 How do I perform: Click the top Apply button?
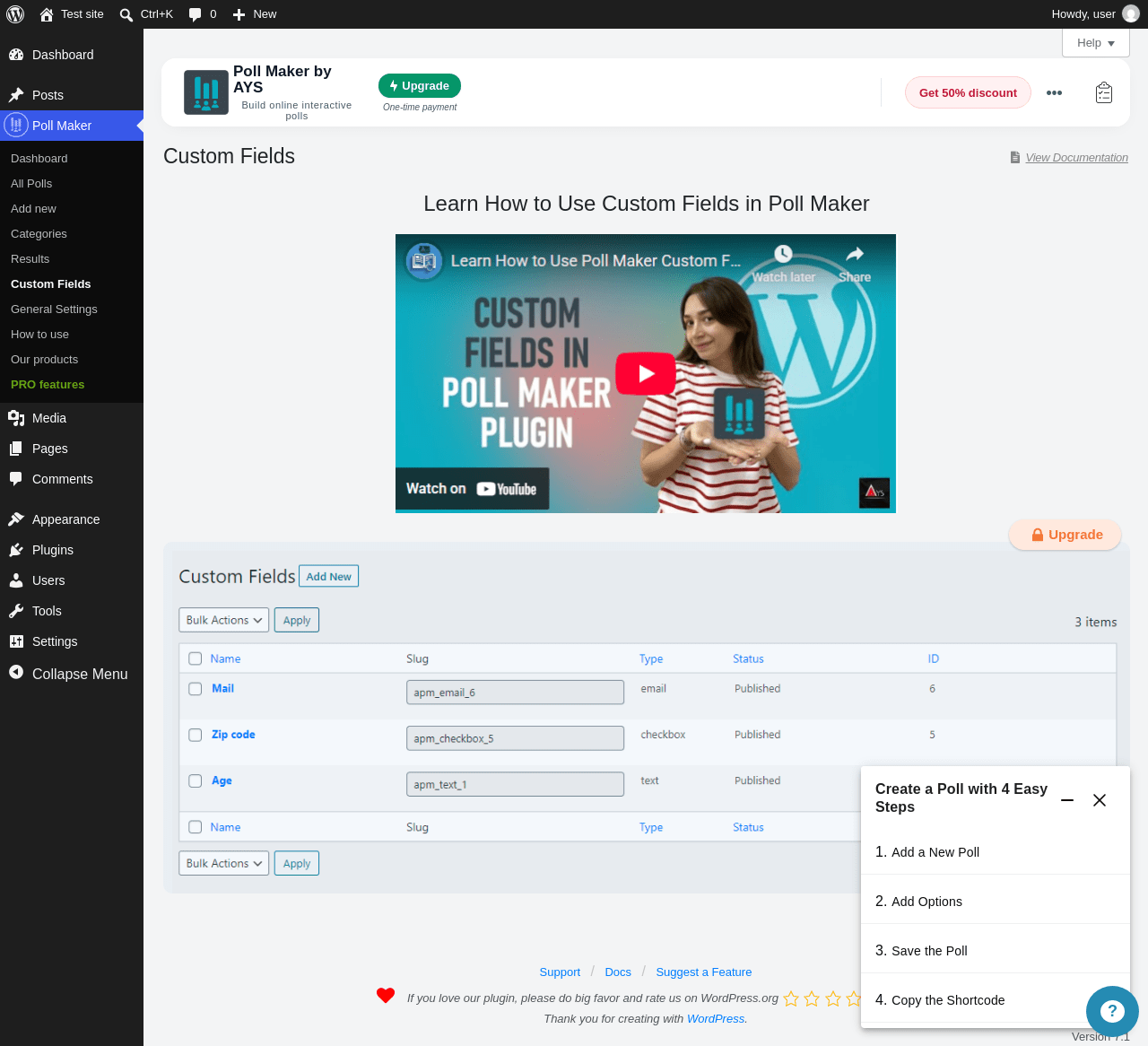click(297, 620)
